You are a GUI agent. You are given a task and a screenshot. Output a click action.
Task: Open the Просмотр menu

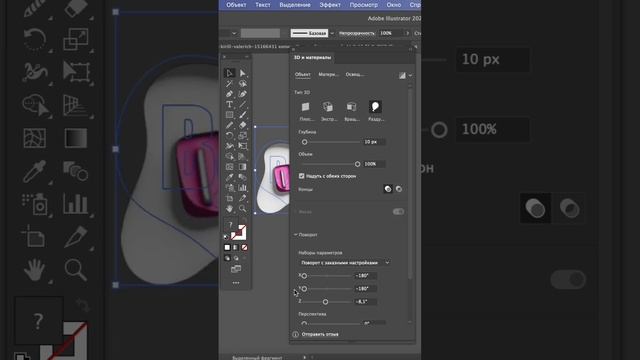[x=364, y=5]
